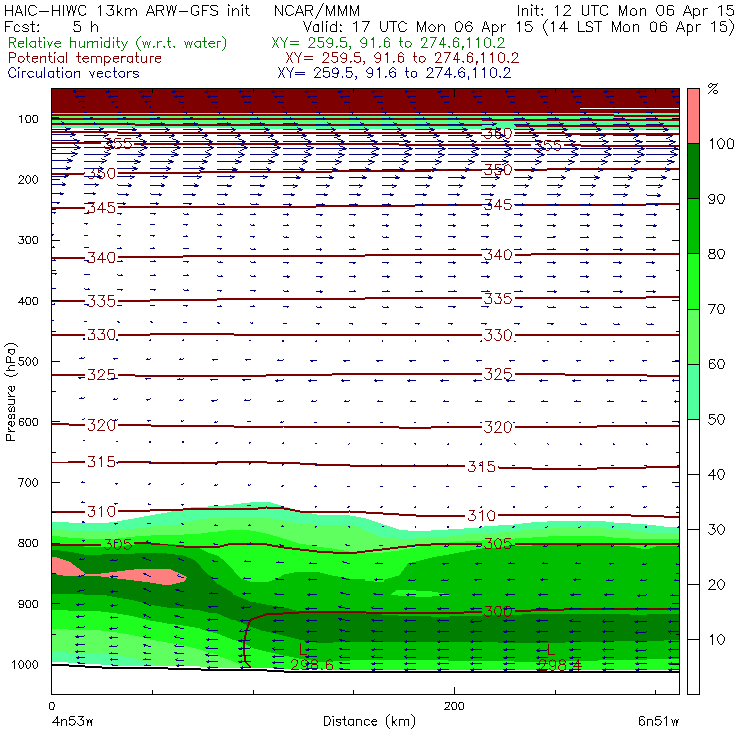Image resolution: width=740 pixels, height=740 pixels.
Task: Click the '10' colorbar value label
Action: click(716, 639)
